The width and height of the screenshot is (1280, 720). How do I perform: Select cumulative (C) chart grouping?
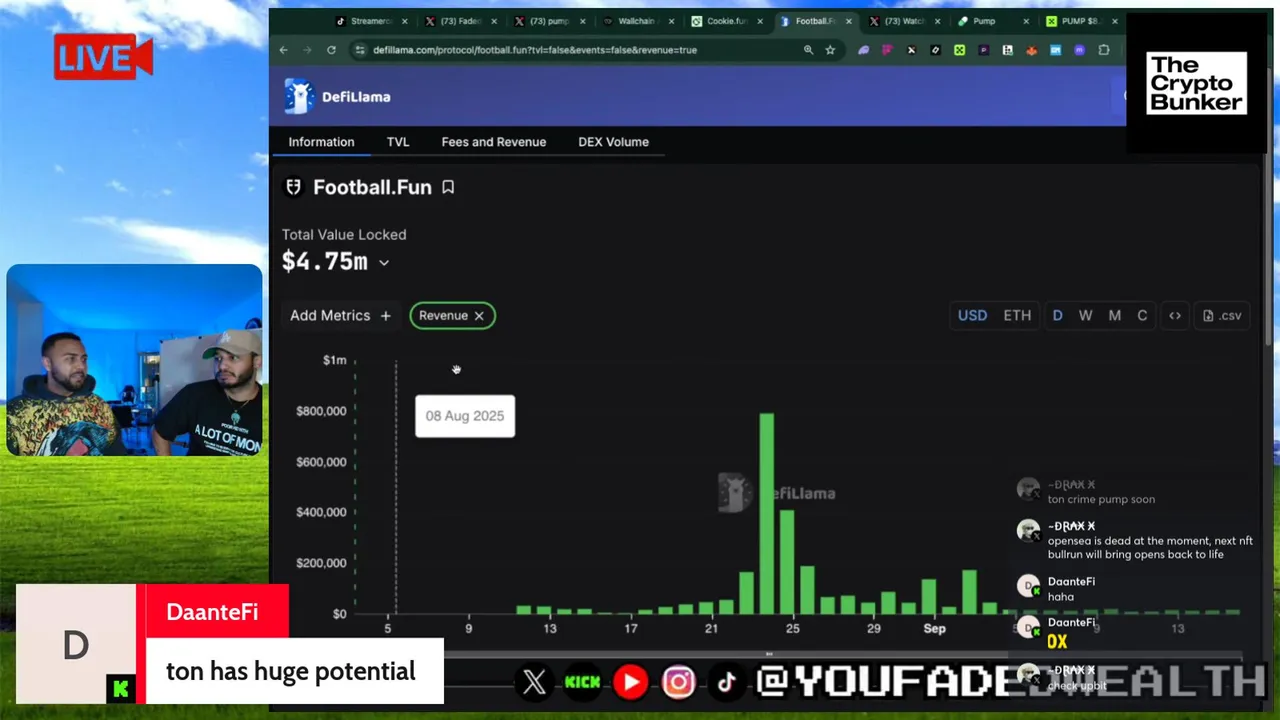click(1142, 315)
